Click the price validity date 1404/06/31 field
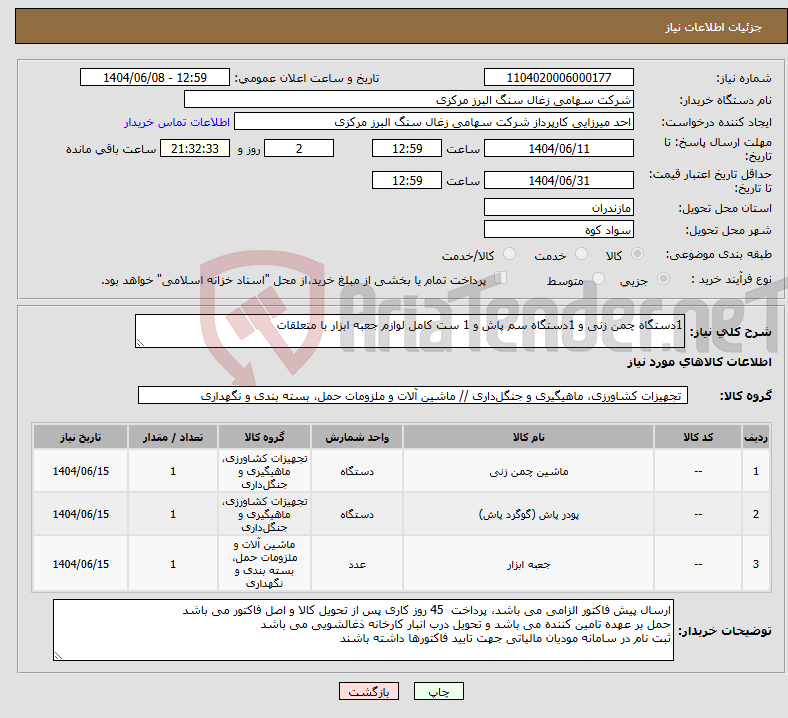This screenshot has height=718, width=788. pos(558,180)
